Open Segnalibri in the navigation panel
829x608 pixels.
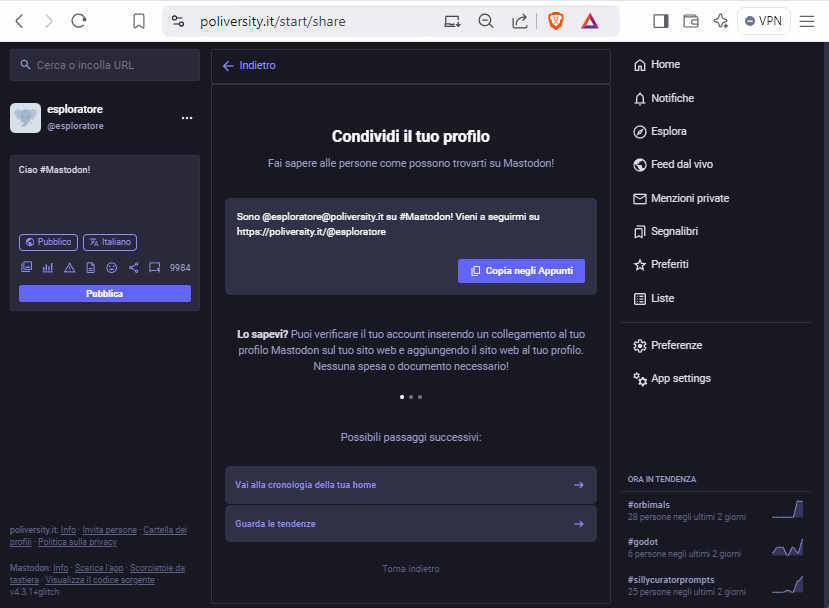665,231
